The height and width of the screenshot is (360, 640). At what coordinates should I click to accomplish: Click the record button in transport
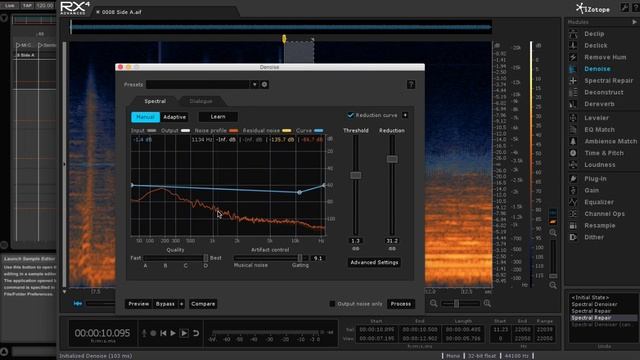click(x=153, y=333)
